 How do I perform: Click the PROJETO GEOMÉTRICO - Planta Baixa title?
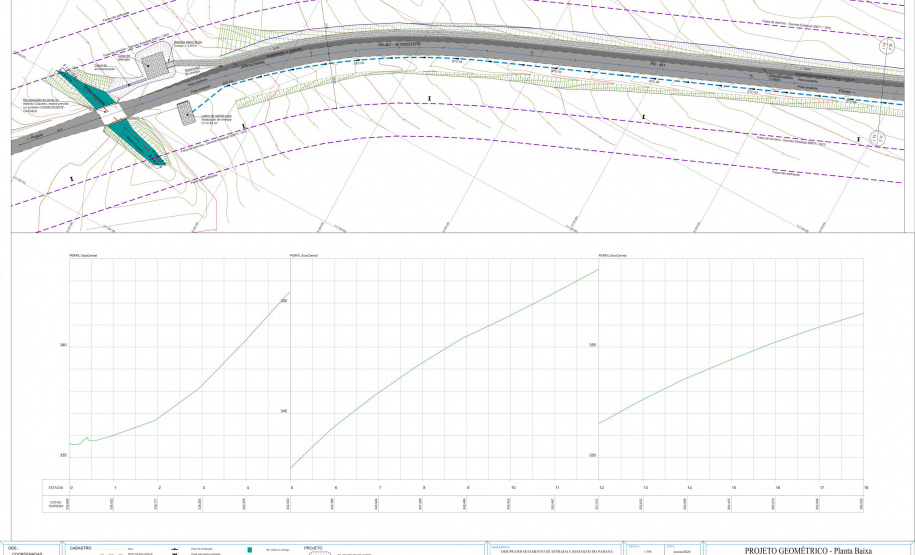pos(809,550)
